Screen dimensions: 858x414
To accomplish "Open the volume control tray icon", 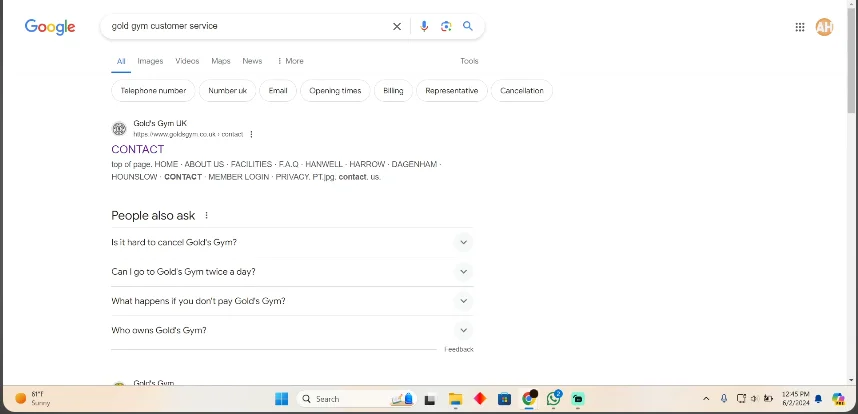I will point(754,399).
